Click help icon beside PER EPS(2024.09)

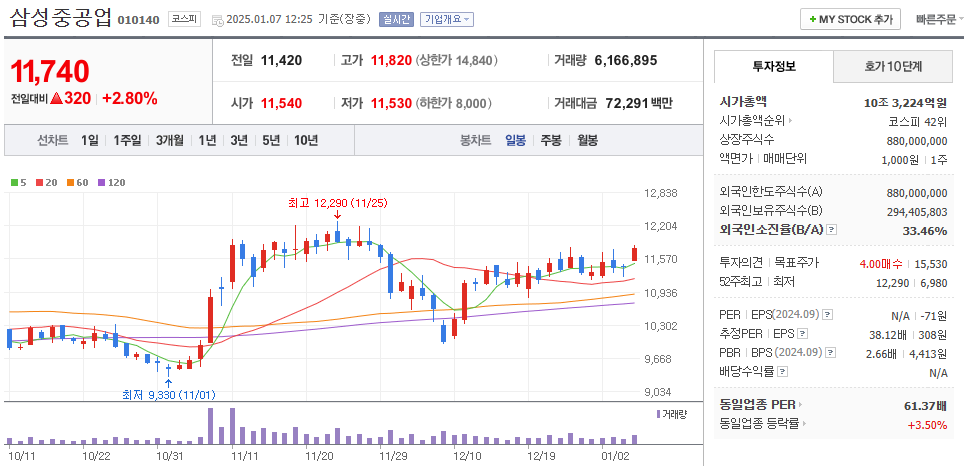tap(827, 315)
